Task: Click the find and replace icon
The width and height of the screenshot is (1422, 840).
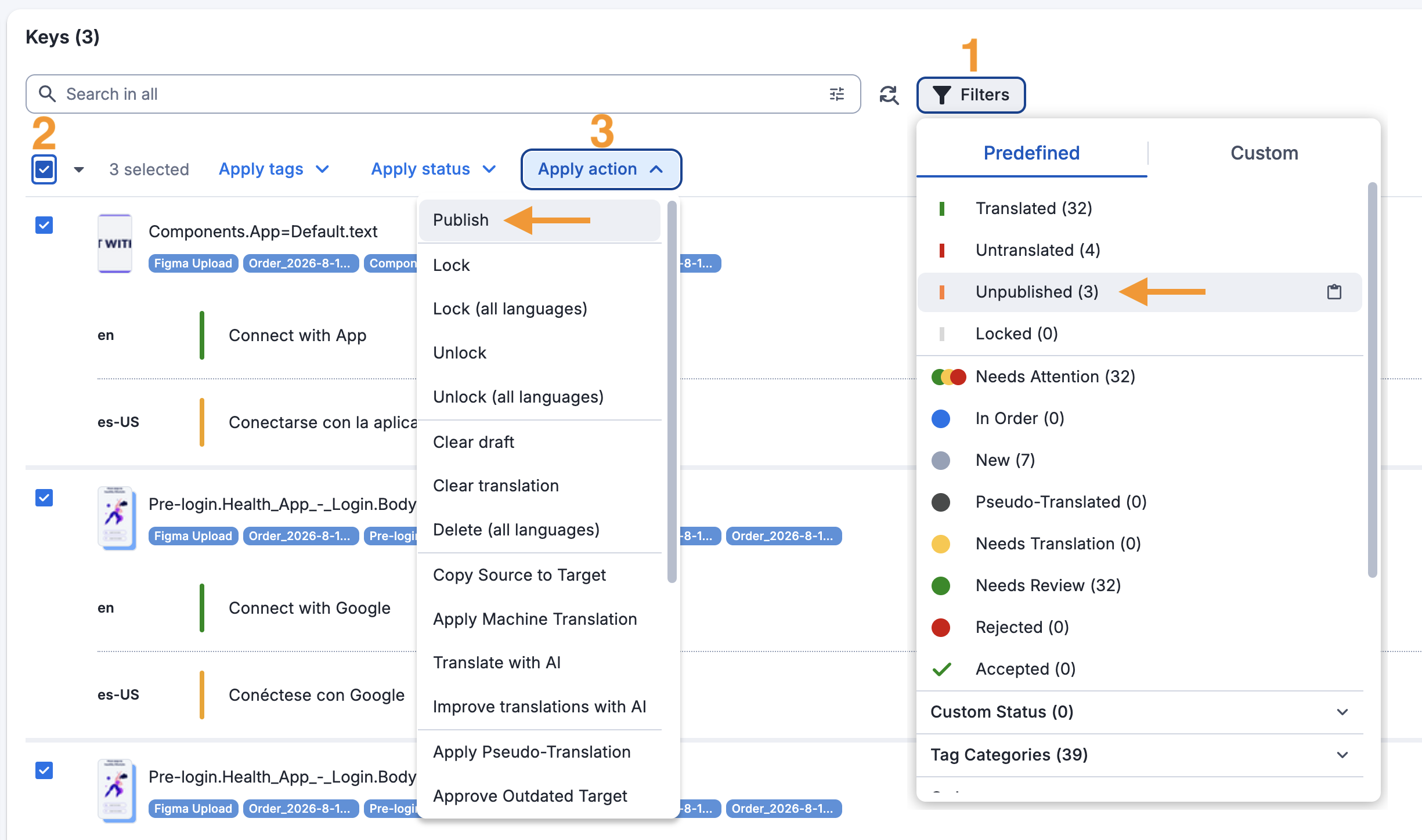Action: tap(889, 95)
